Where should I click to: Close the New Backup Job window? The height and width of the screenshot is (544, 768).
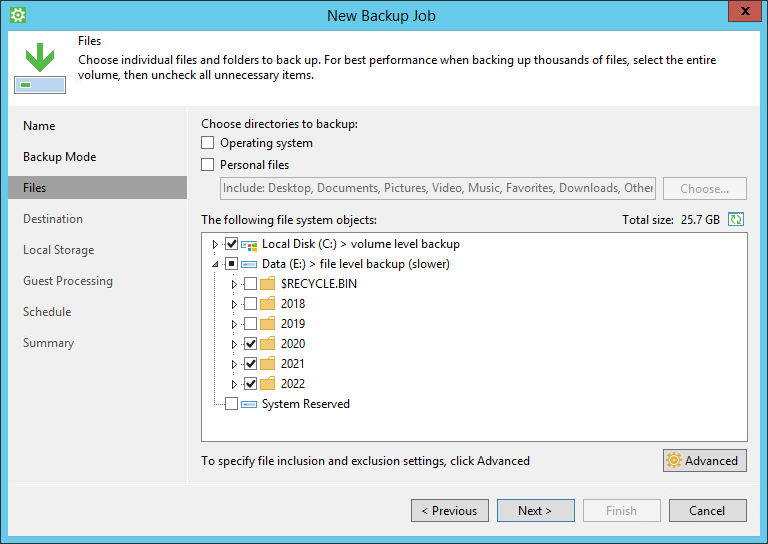tap(745, 11)
